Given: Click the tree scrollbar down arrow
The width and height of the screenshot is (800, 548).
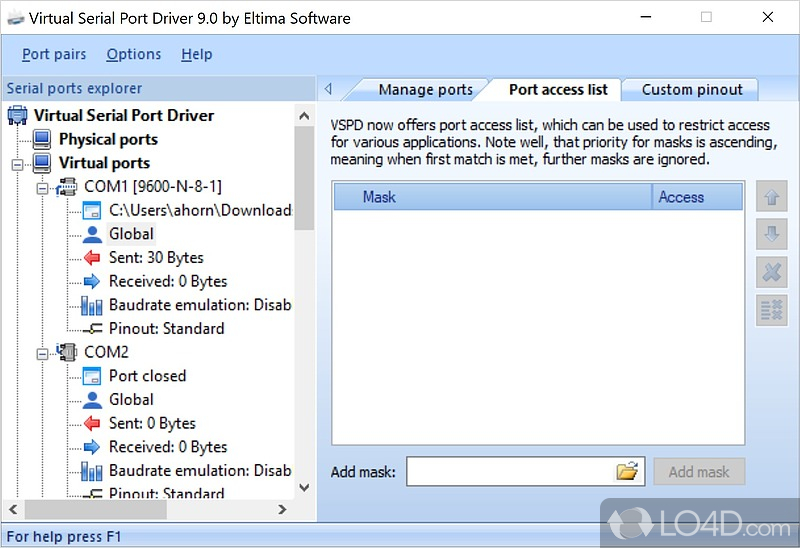Looking at the screenshot, I should pyautogui.click(x=305, y=487).
